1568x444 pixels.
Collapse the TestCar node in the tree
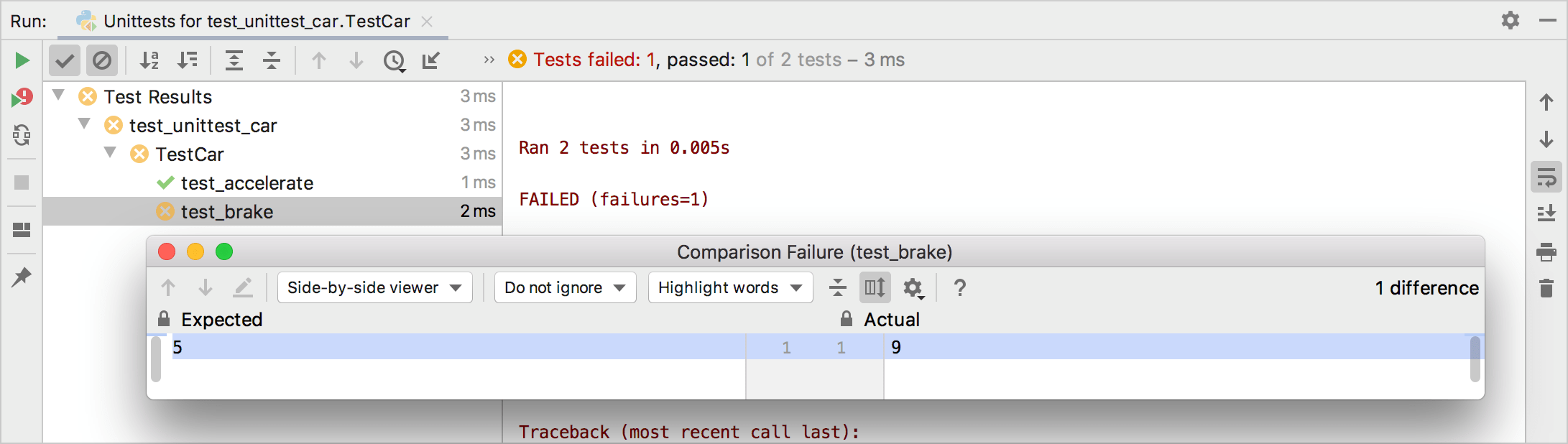[x=109, y=154]
